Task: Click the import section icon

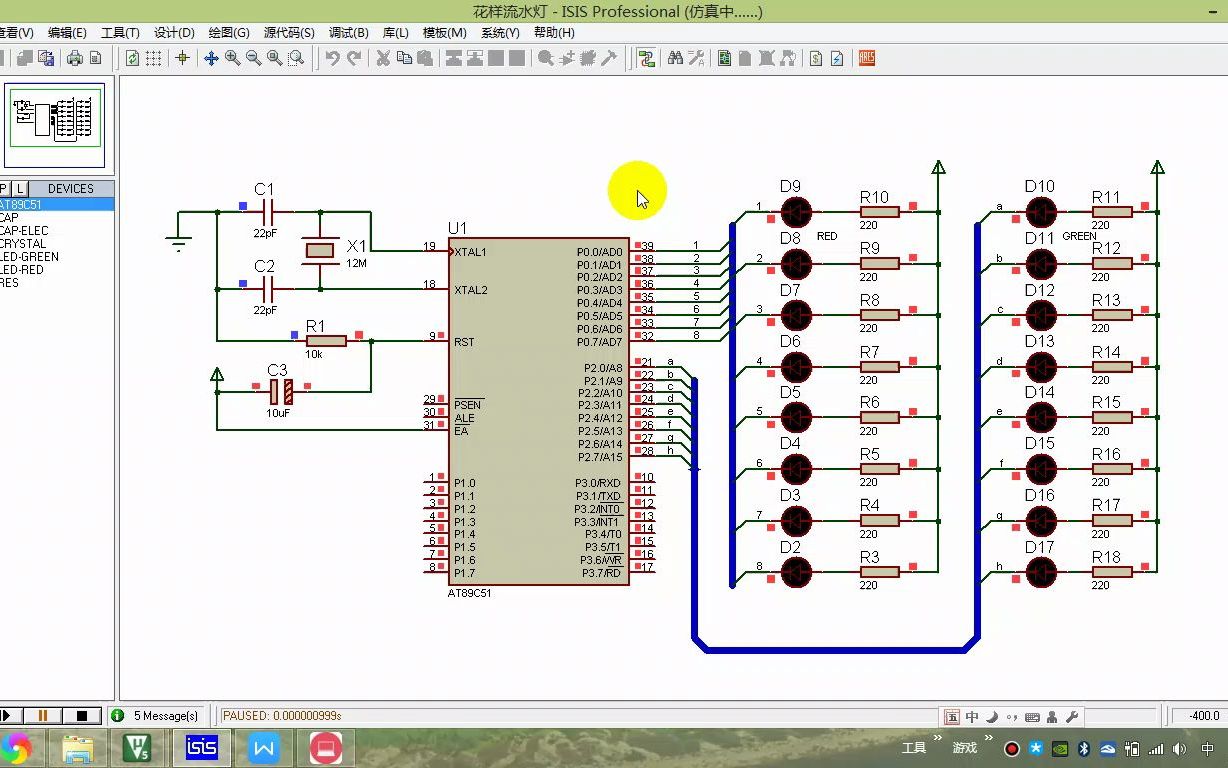Action: point(25,58)
